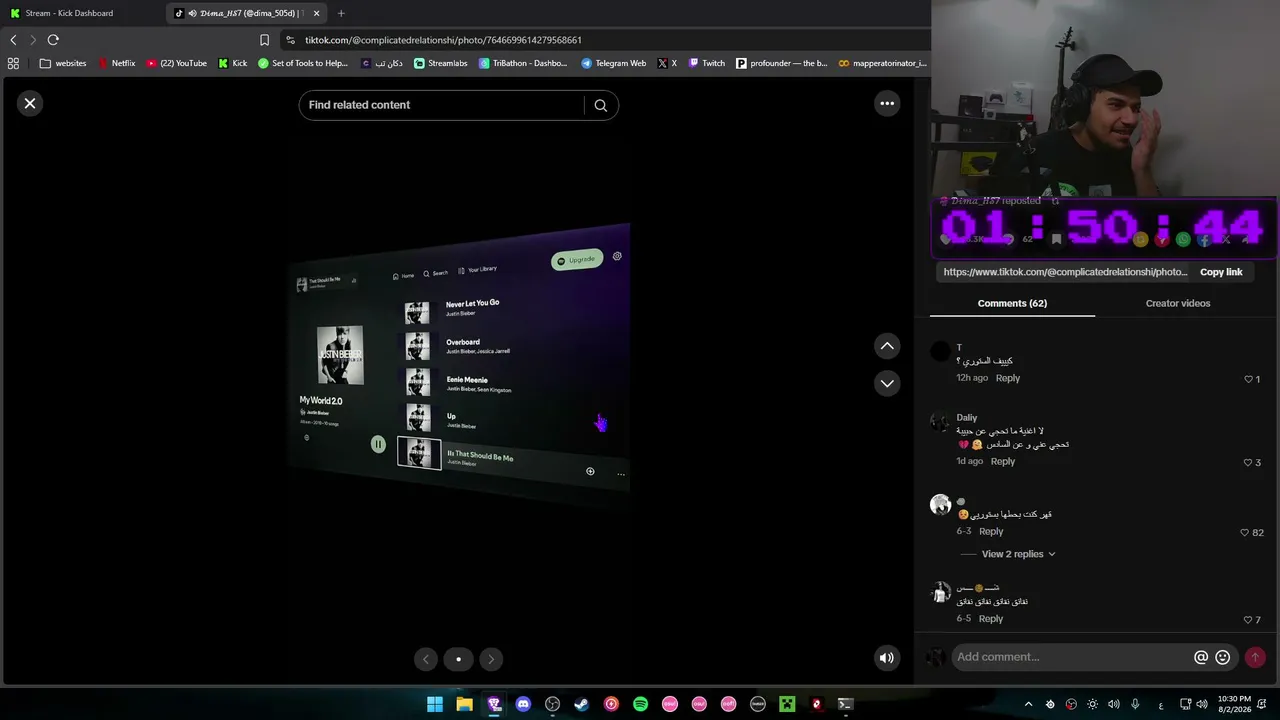Like Daliy's comment with heart
The height and width of the screenshot is (720, 1280).
click(x=1248, y=462)
